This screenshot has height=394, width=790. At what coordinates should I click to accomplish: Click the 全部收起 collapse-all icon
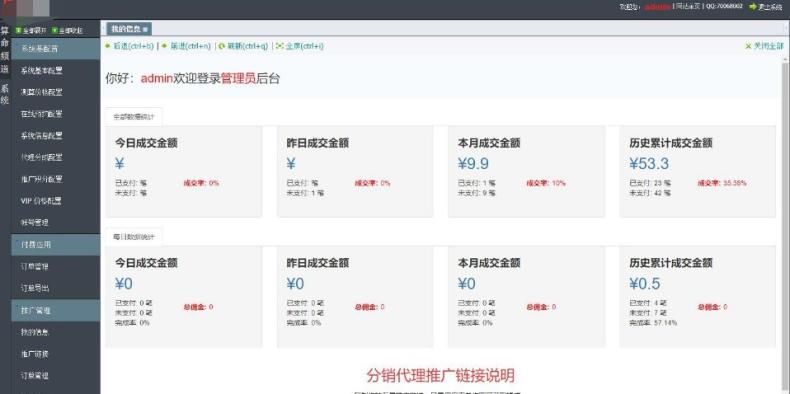click(55, 30)
